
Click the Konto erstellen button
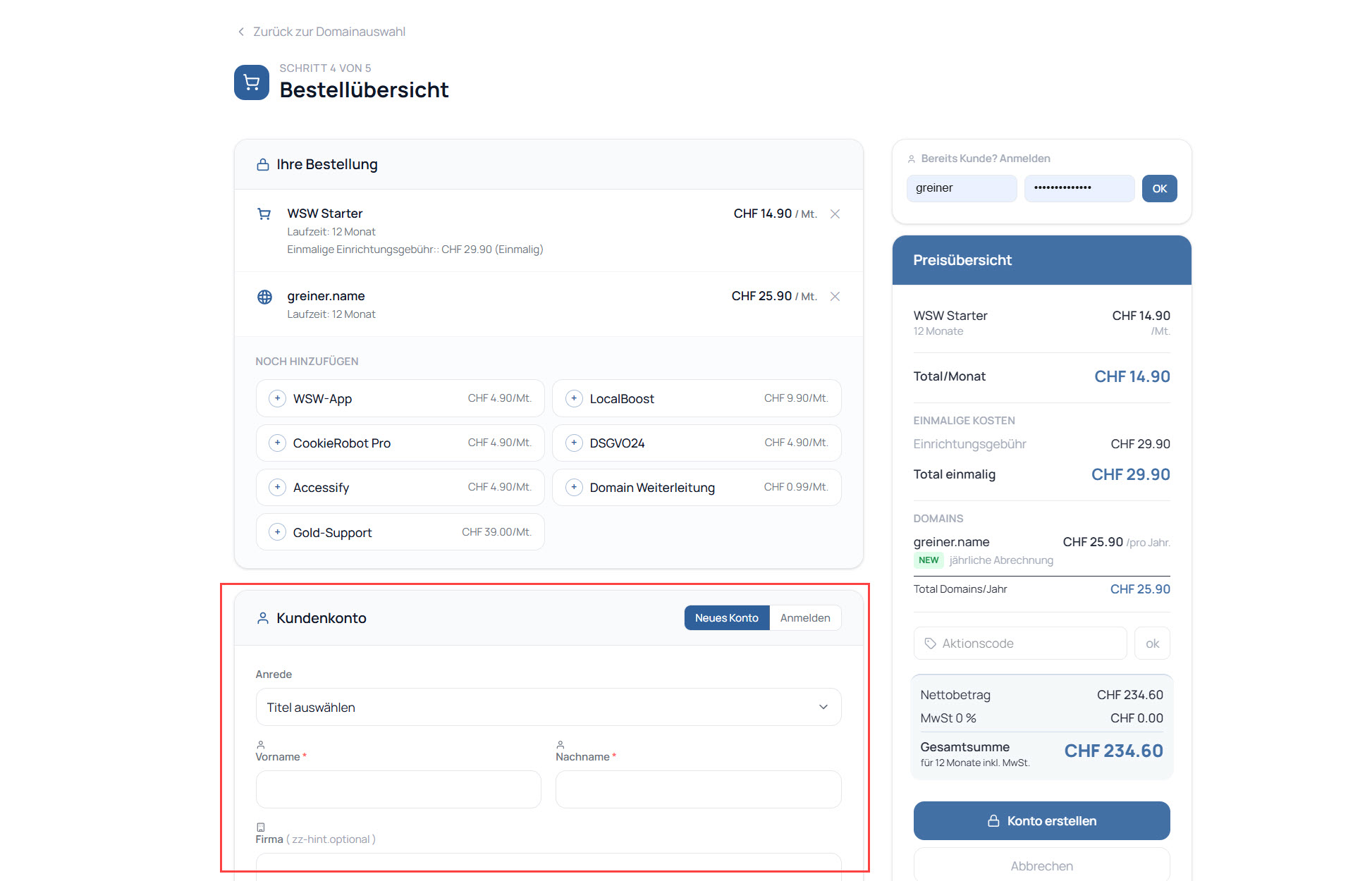[1041, 820]
